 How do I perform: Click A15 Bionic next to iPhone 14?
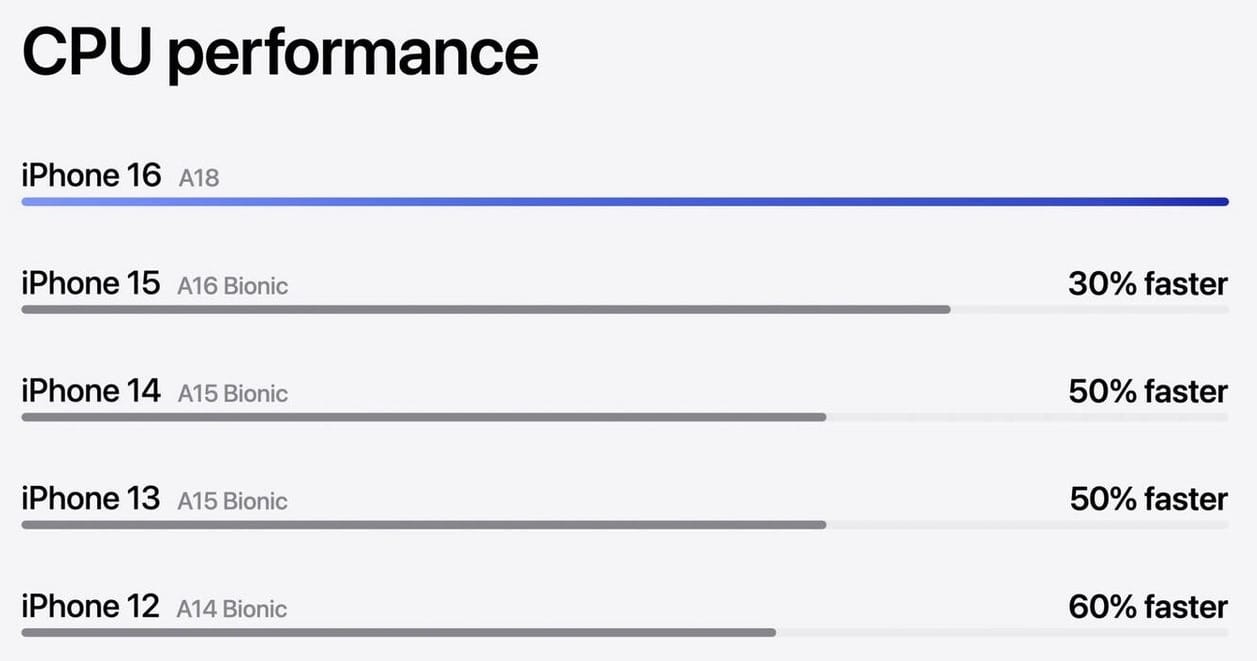pyautogui.click(x=233, y=394)
